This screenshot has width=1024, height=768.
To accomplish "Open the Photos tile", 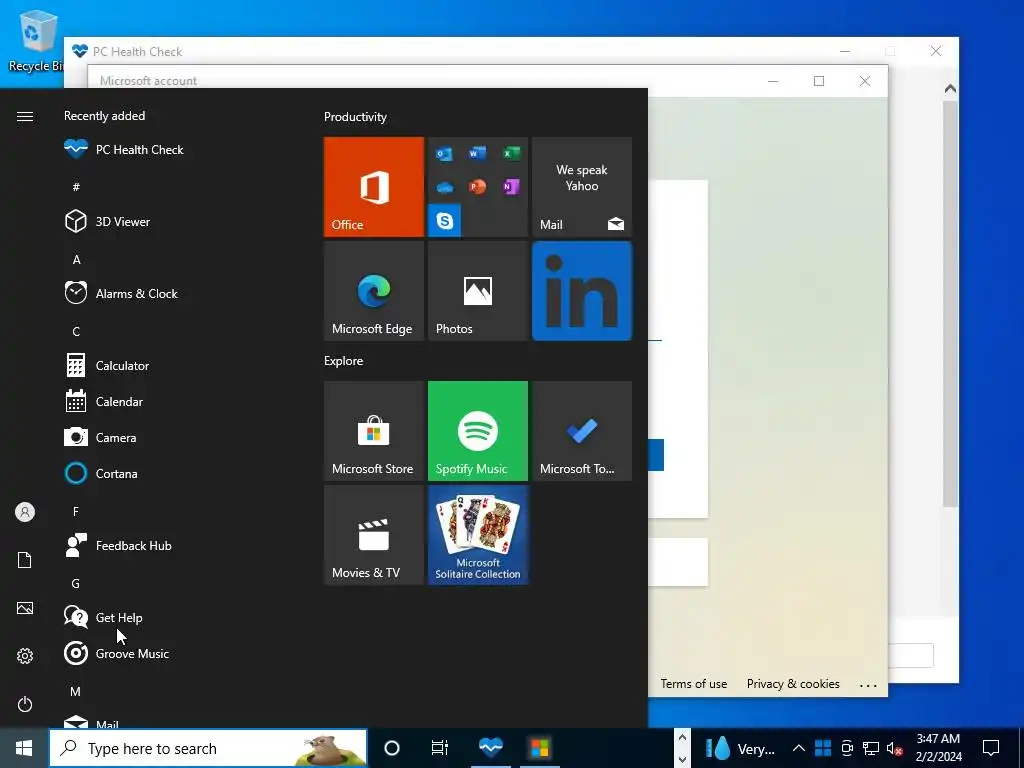I will [478, 291].
